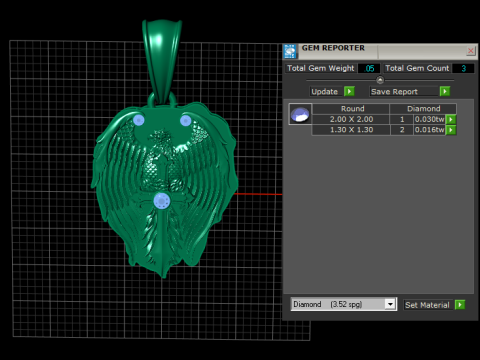Open the Diamond material dropdown

click(x=390, y=304)
